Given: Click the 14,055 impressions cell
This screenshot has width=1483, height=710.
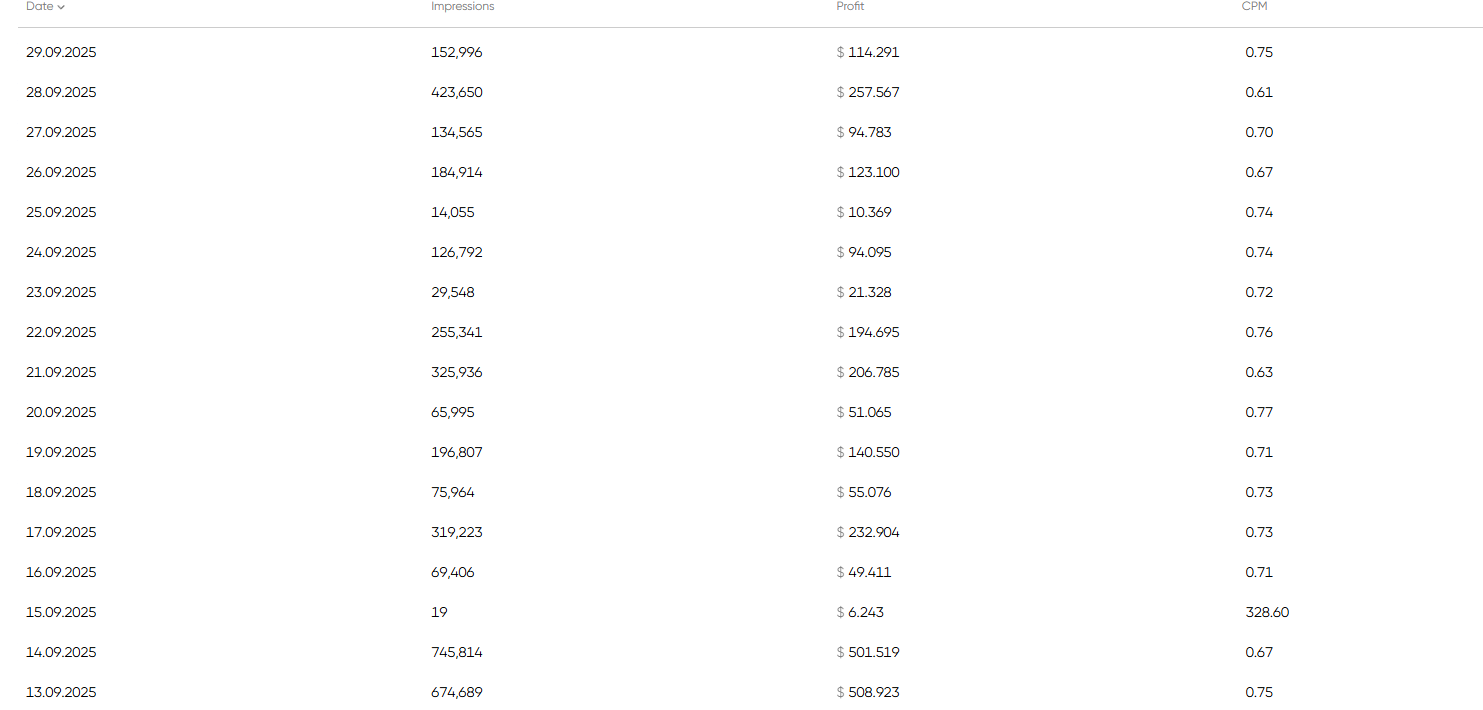Looking at the screenshot, I should [453, 212].
